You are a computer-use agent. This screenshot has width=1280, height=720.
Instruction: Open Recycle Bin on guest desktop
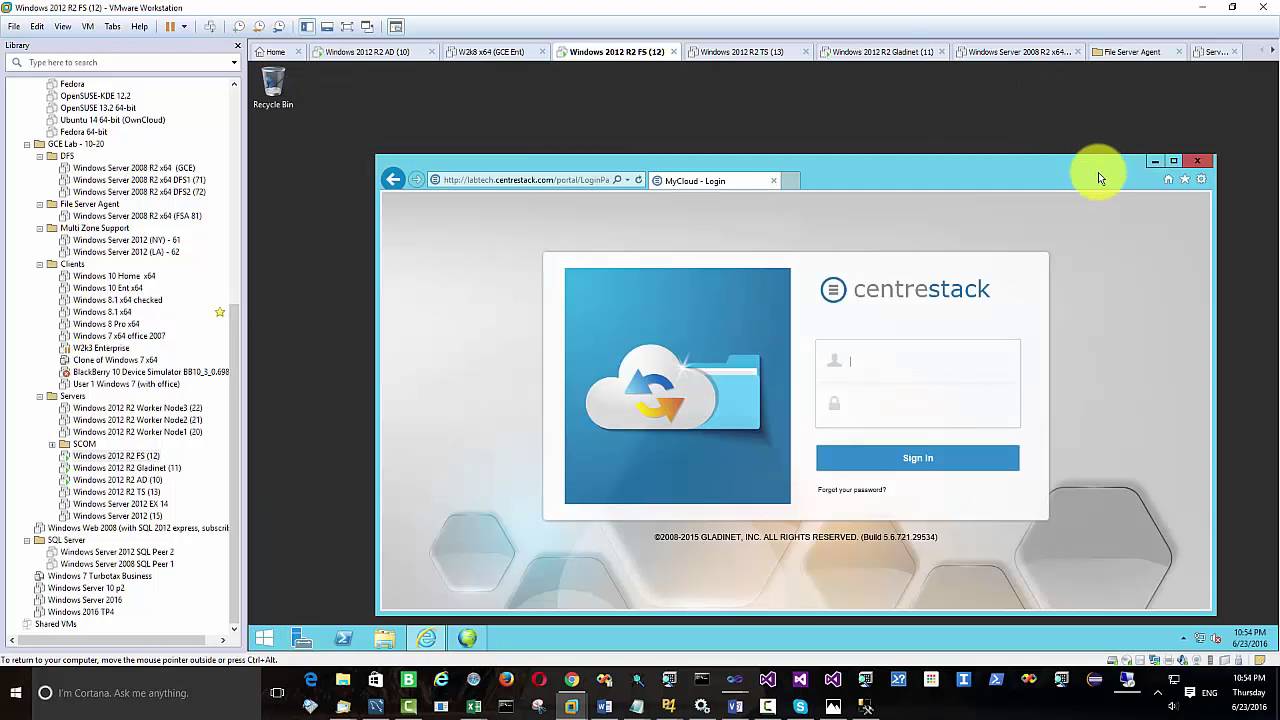click(x=273, y=88)
